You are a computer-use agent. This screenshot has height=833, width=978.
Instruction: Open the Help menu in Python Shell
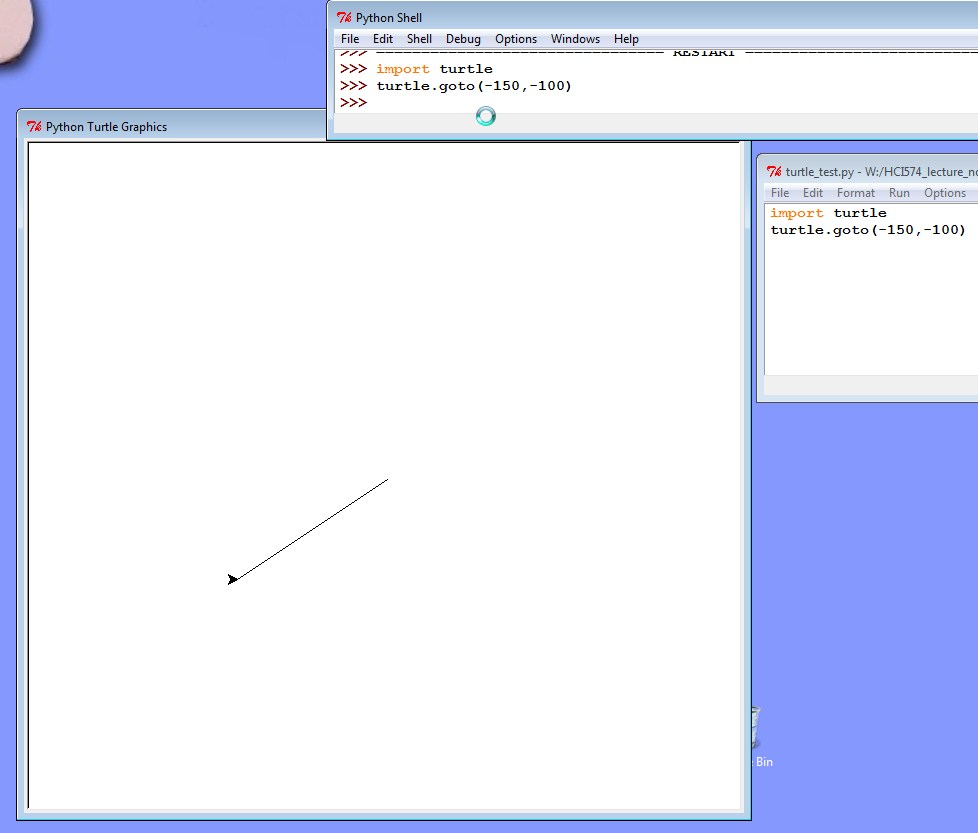pyautogui.click(x=626, y=39)
